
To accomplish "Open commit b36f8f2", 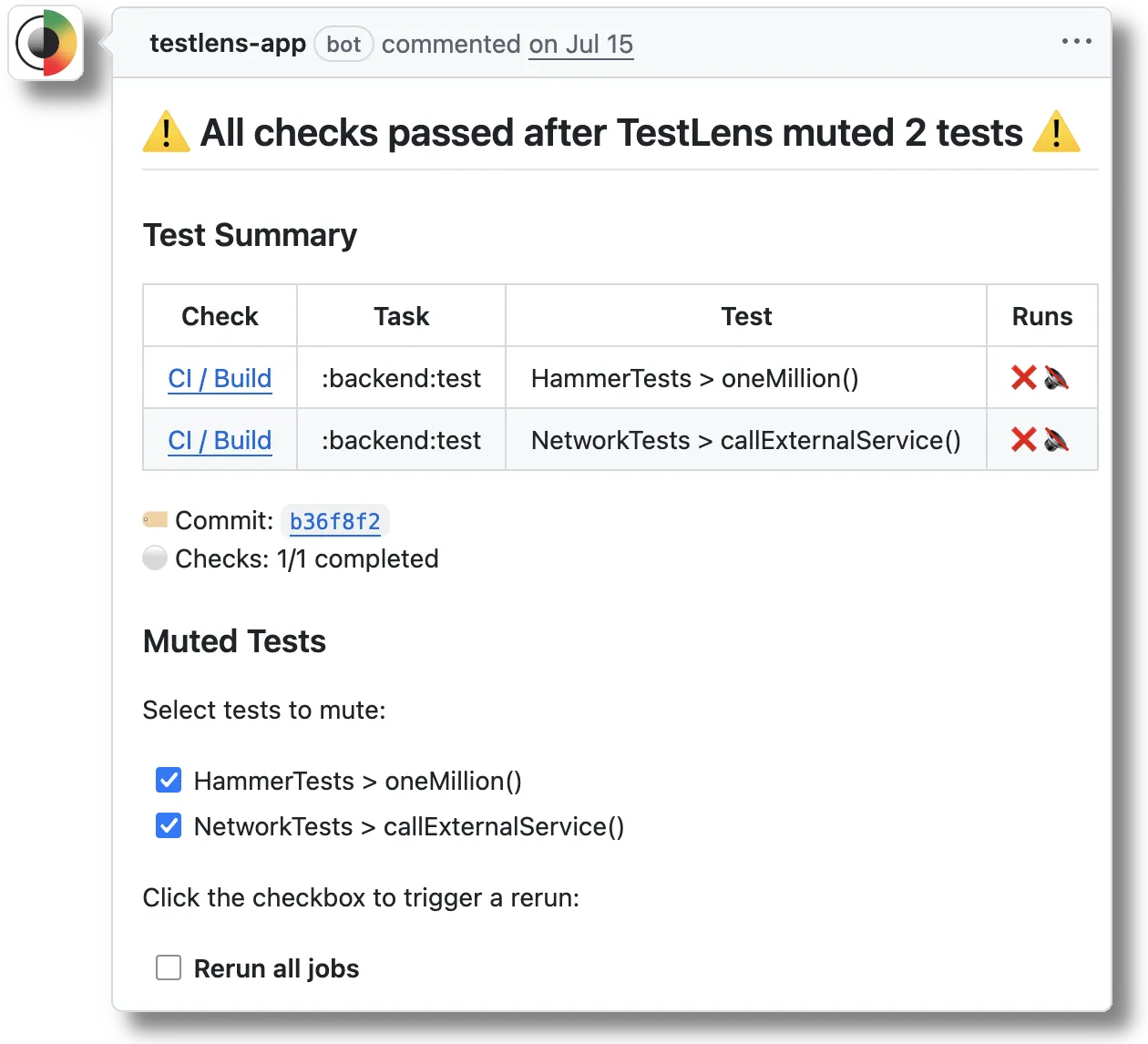I will pyautogui.click(x=335, y=521).
